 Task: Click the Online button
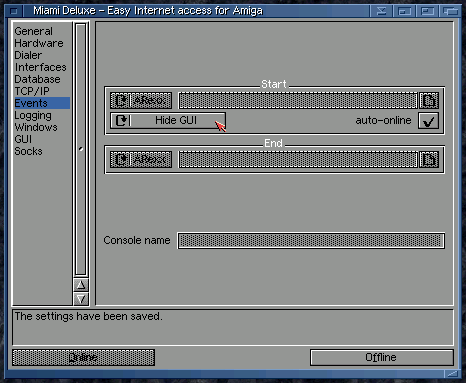coord(83,357)
